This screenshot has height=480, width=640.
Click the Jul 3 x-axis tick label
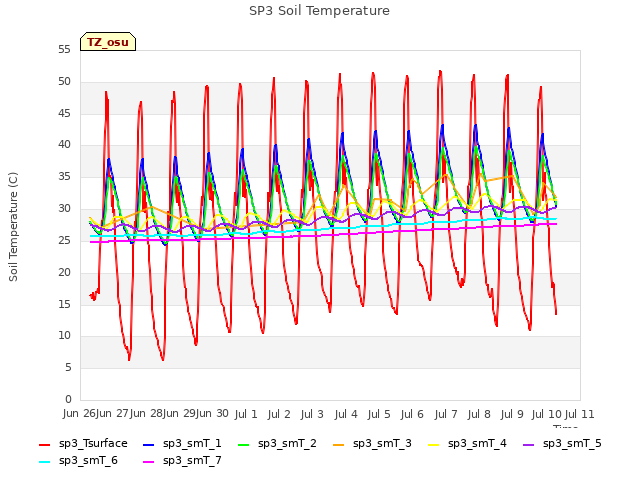pyautogui.click(x=312, y=414)
